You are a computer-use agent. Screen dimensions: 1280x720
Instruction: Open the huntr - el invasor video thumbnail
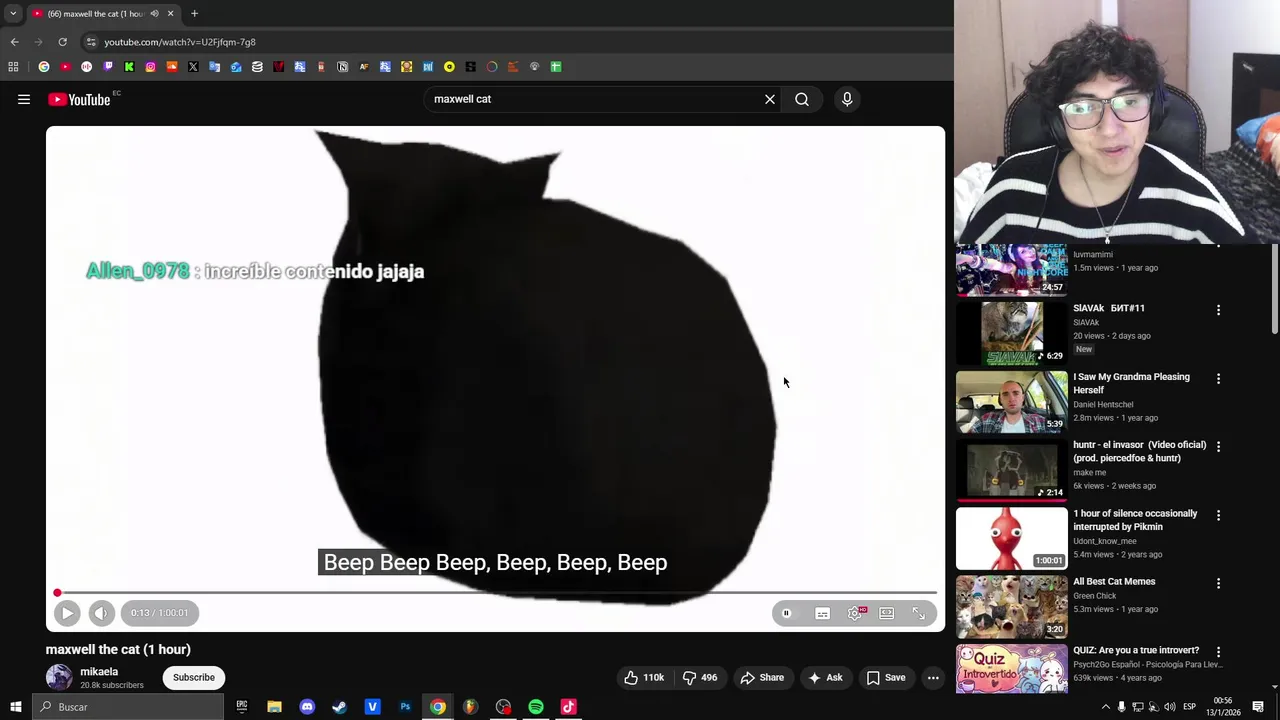tap(1012, 469)
